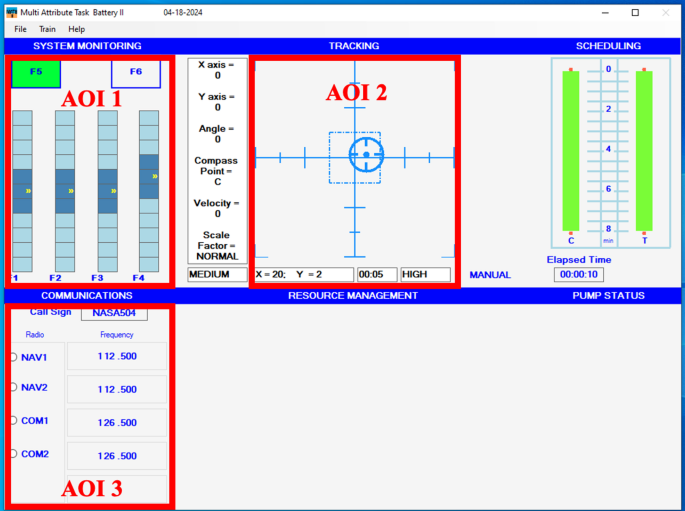The image size is (685, 511).
Task: Click the MATB application icon in title bar
Action: (x=11, y=12)
